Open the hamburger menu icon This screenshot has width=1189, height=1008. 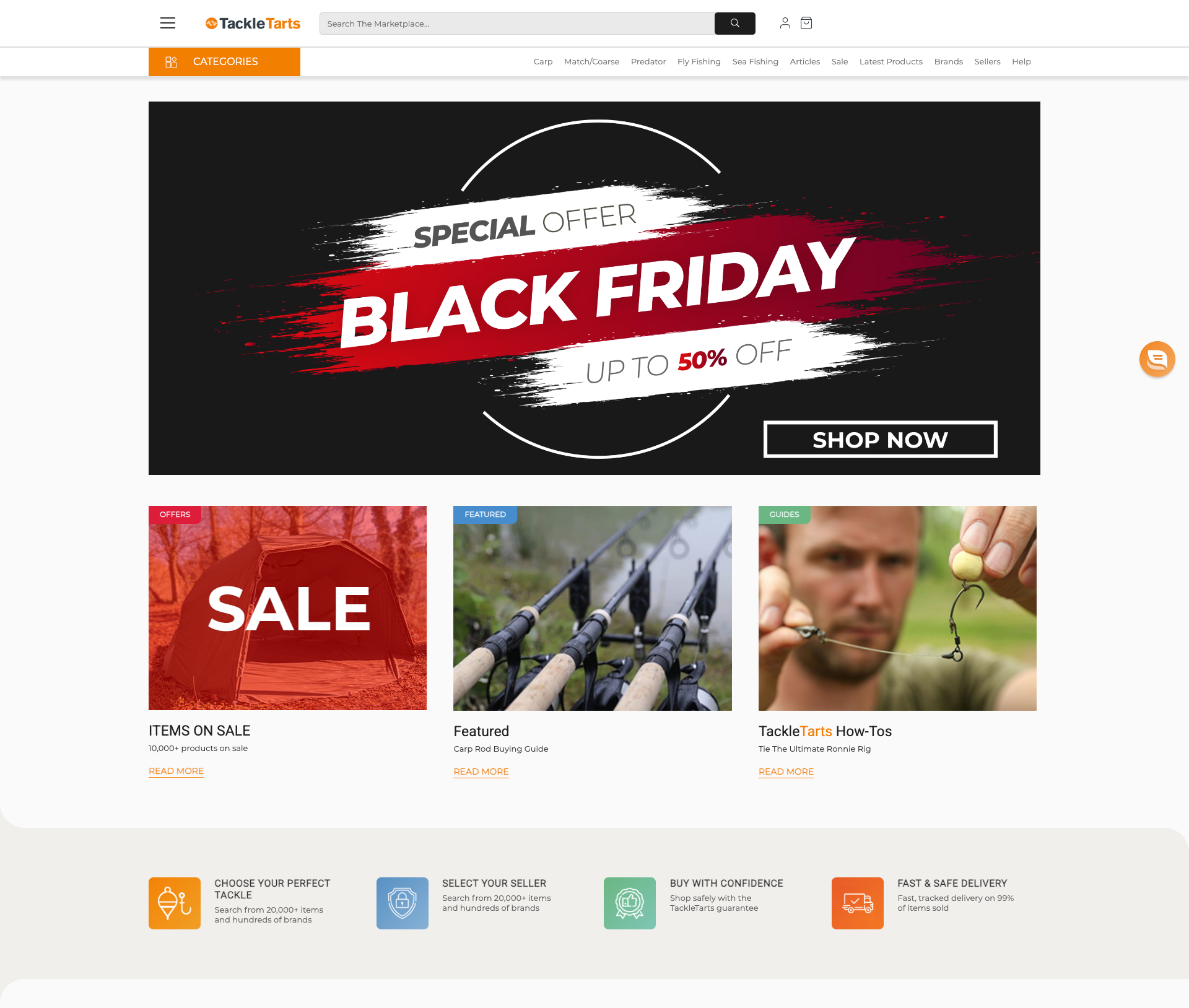(168, 23)
